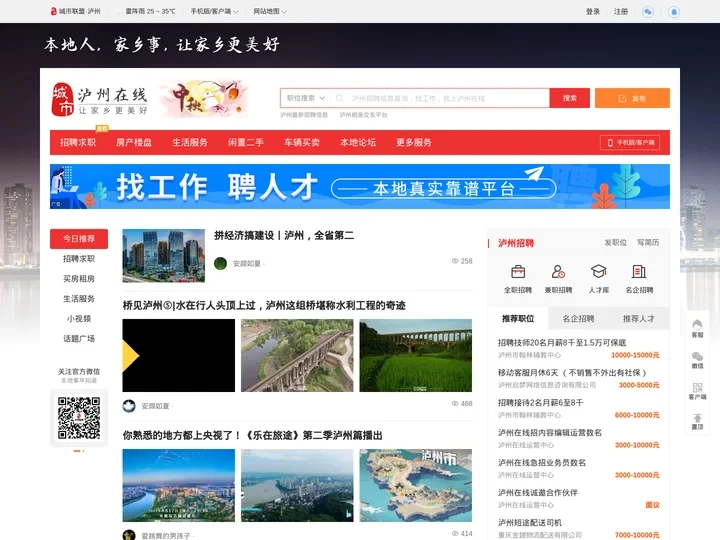Click the 泸州最新招聘信息 link under the search box
720x540 pixels.
coord(304,115)
